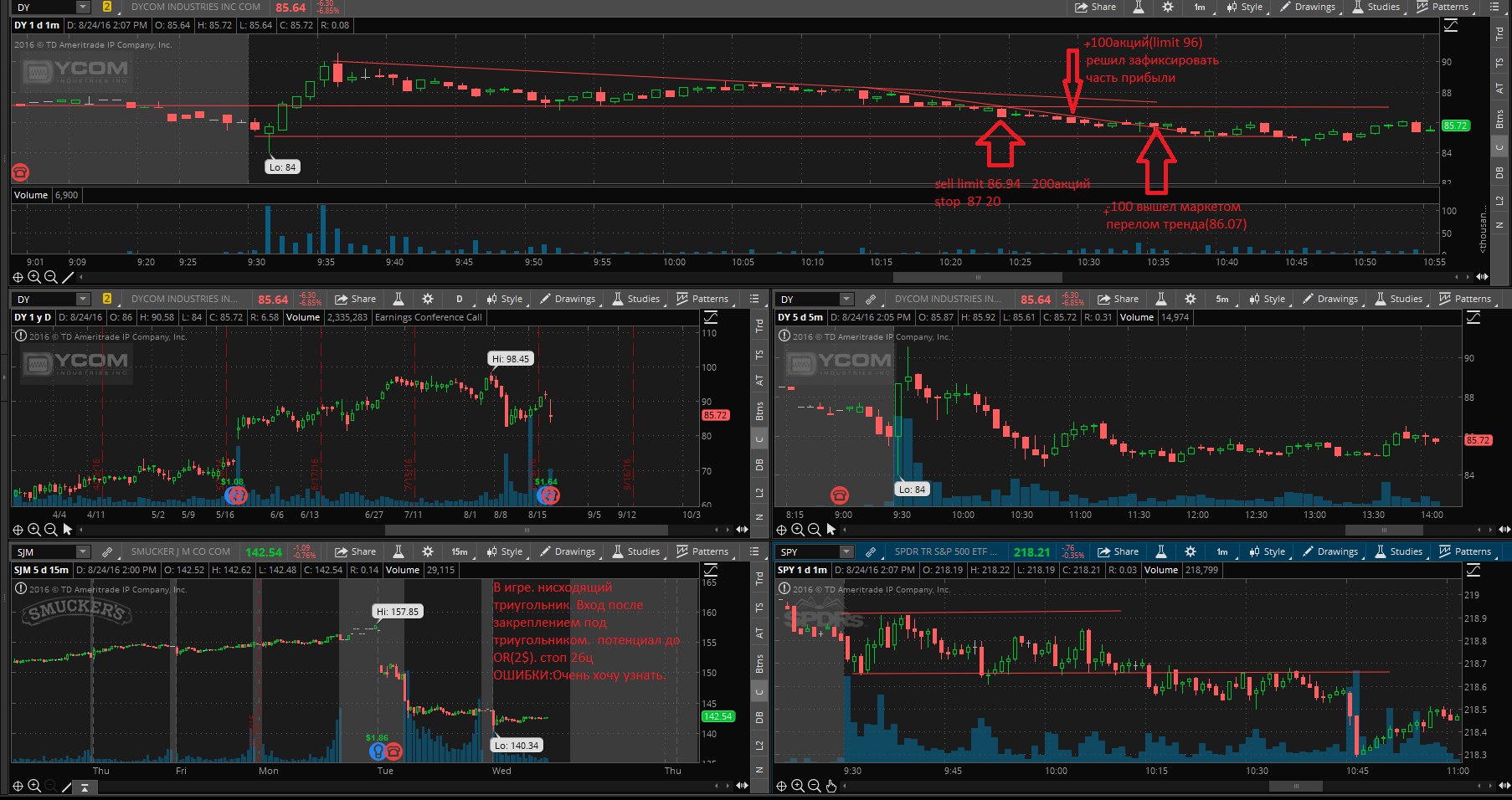Viewport: 1512px width, 800px height.
Task: Toggle TS side panel on top DY chart
Action: click(x=1499, y=63)
